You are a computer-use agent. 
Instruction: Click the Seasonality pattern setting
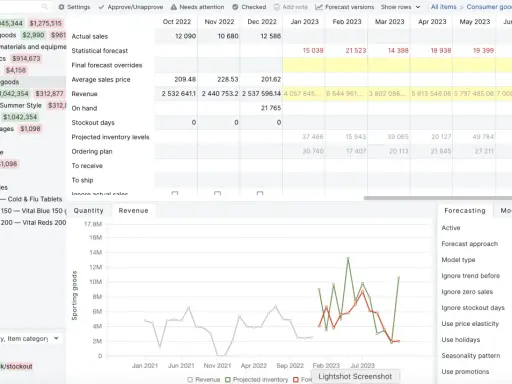click(471, 356)
